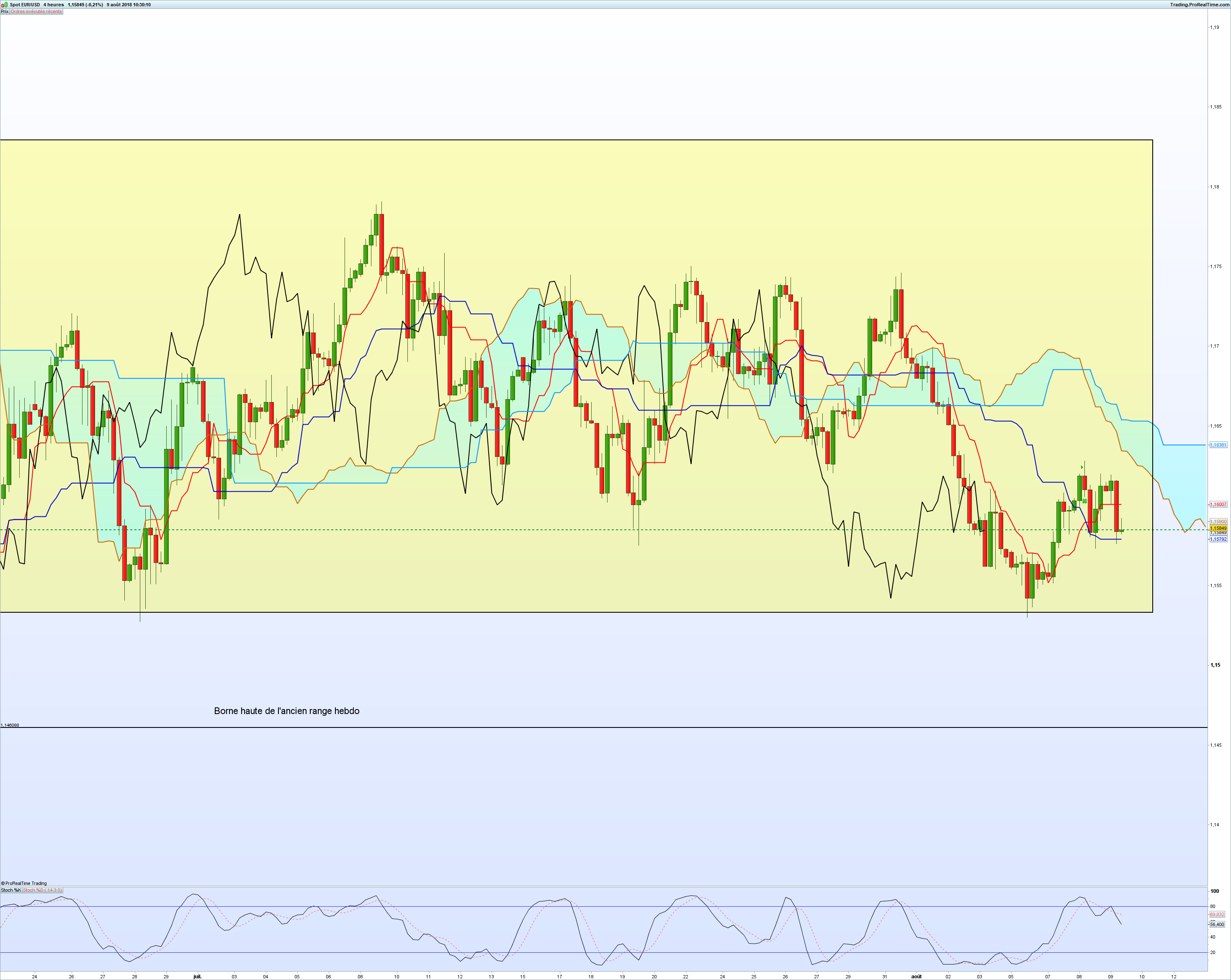Screen dimensions: 1231x980
Task: Click the 'Spot EUR/USD' instrument title
Action: coord(25,5)
